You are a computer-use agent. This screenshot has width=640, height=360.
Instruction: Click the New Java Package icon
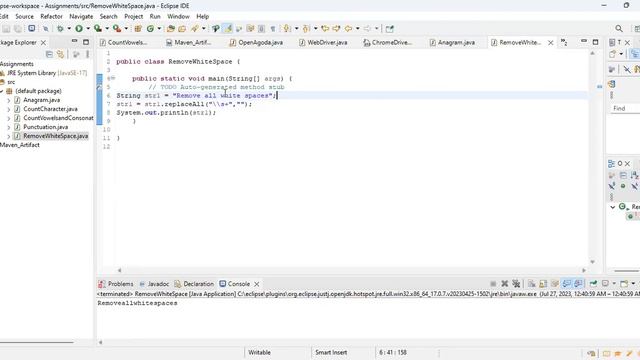pyautogui.click(x=138, y=29)
